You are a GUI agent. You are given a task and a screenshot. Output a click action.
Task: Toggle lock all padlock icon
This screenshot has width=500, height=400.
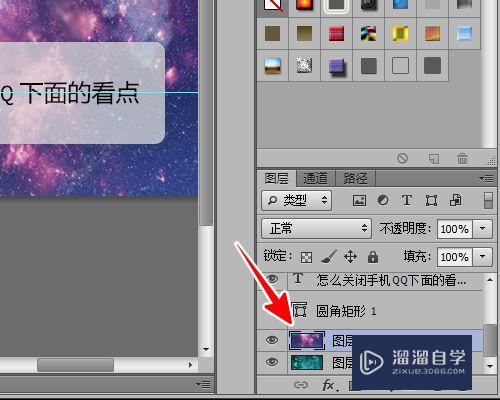pyautogui.click(x=373, y=257)
